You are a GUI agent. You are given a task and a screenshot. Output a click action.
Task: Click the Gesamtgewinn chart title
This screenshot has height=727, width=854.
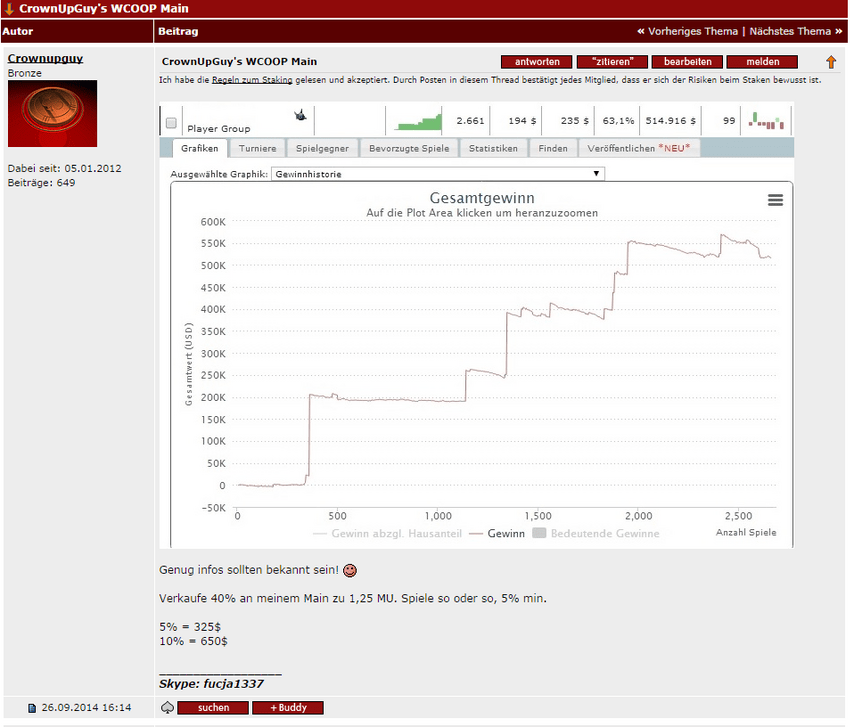(x=481, y=198)
